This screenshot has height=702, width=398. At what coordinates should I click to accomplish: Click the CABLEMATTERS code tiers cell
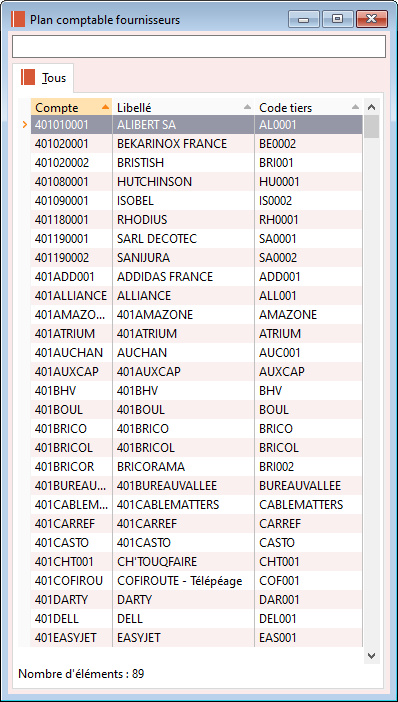click(308, 505)
